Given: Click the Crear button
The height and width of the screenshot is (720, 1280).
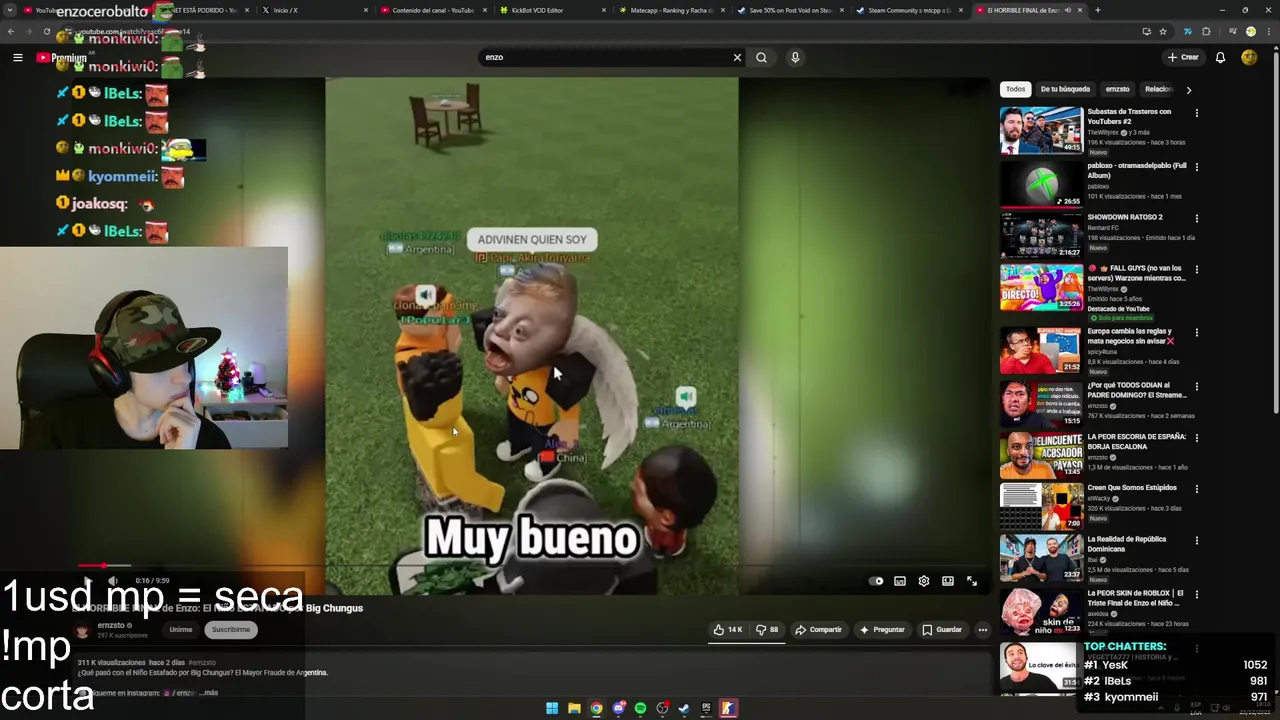Looking at the screenshot, I should 1183,57.
